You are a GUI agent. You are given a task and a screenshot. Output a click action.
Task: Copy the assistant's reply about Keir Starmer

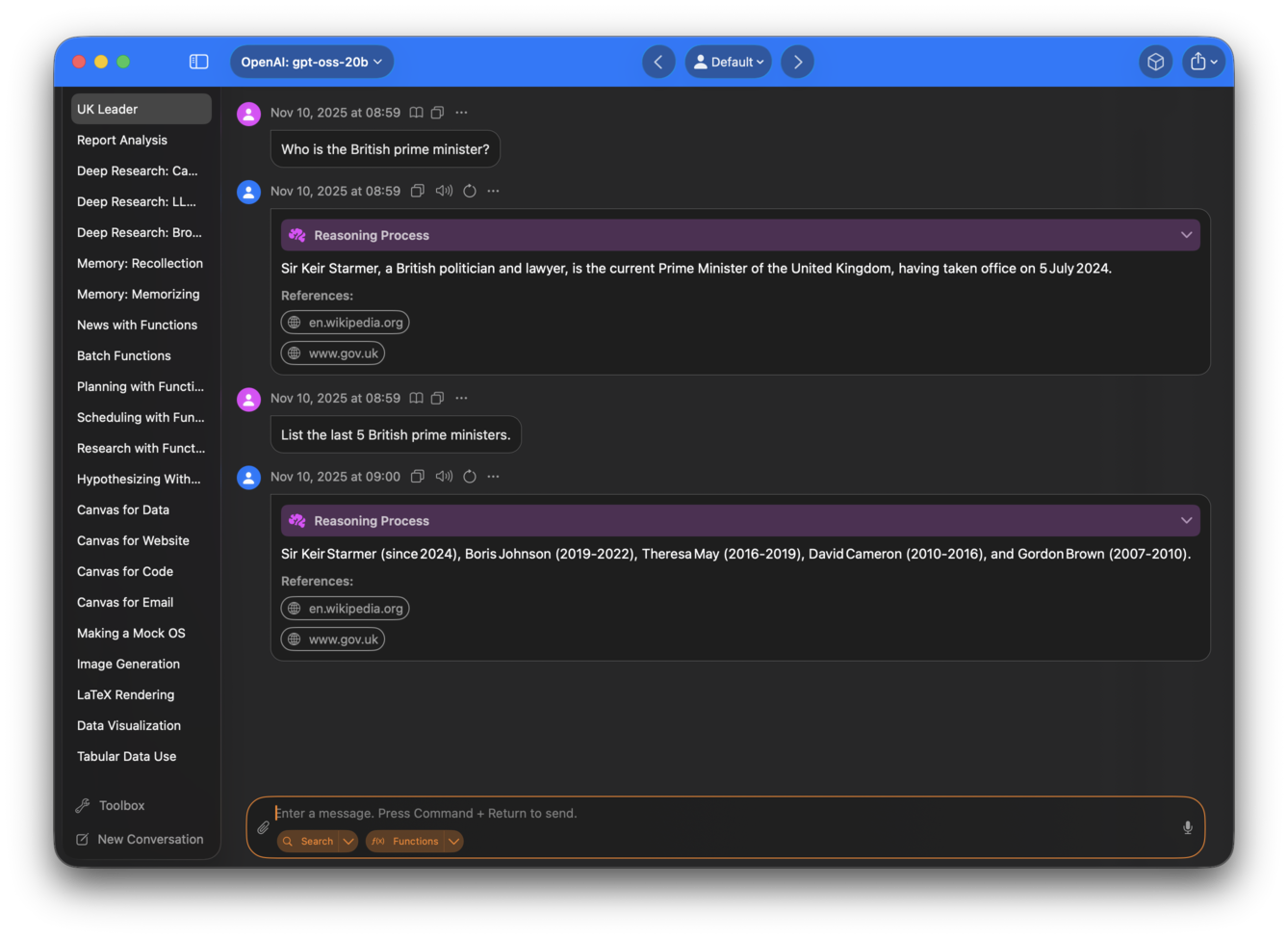click(418, 191)
